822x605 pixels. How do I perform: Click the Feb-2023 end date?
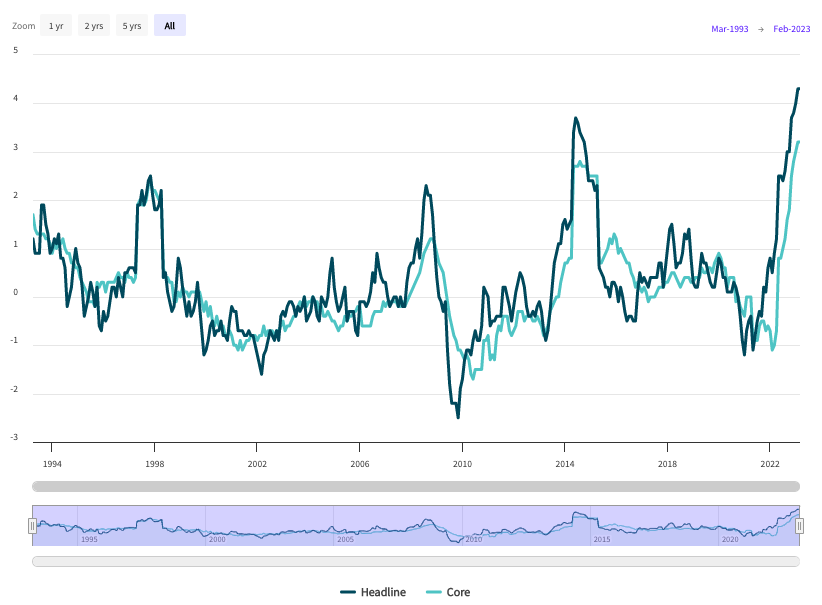(x=791, y=29)
